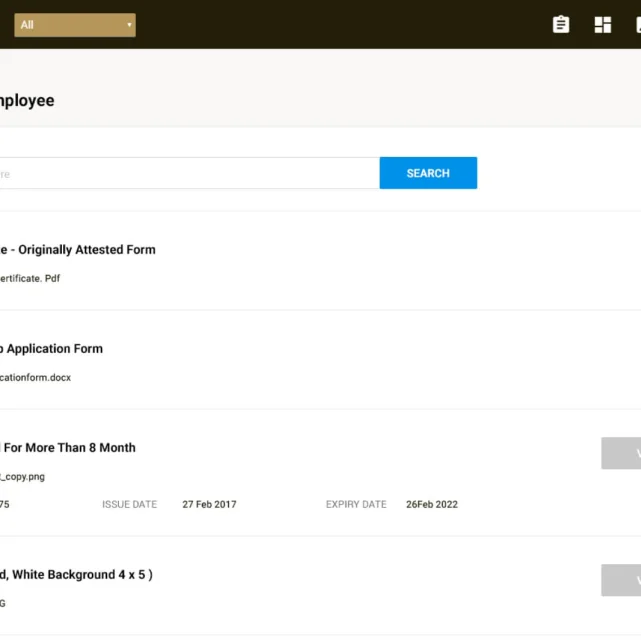Click the Employee page heading
This screenshot has width=641, height=641.
click(27, 101)
